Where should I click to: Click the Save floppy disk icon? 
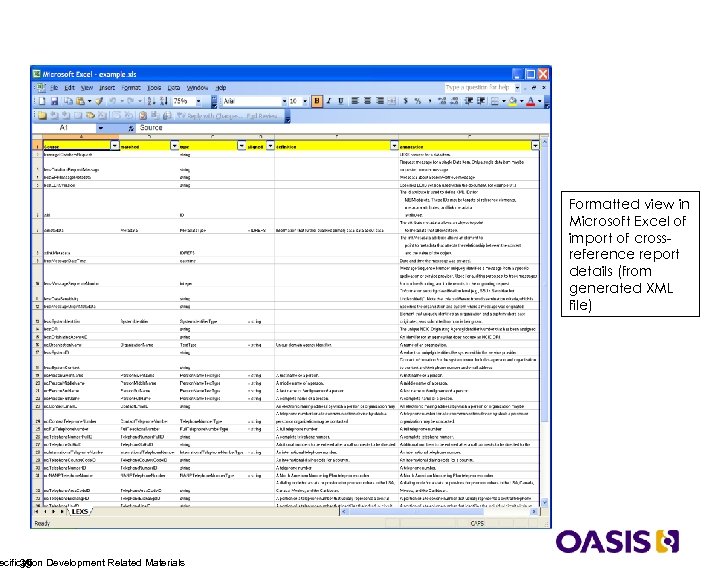coord(54,101)
